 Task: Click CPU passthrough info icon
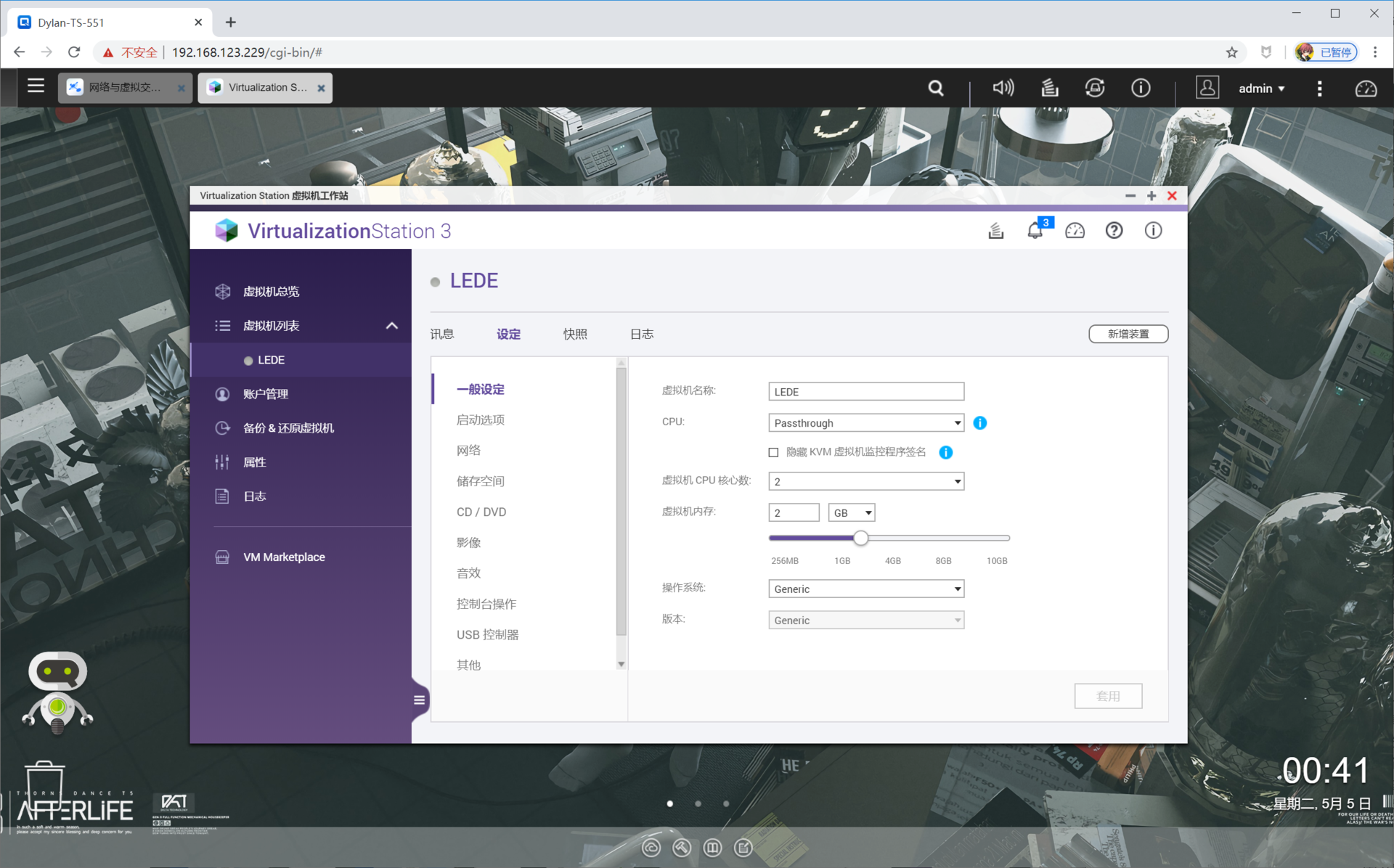click(x=979, y=423)
